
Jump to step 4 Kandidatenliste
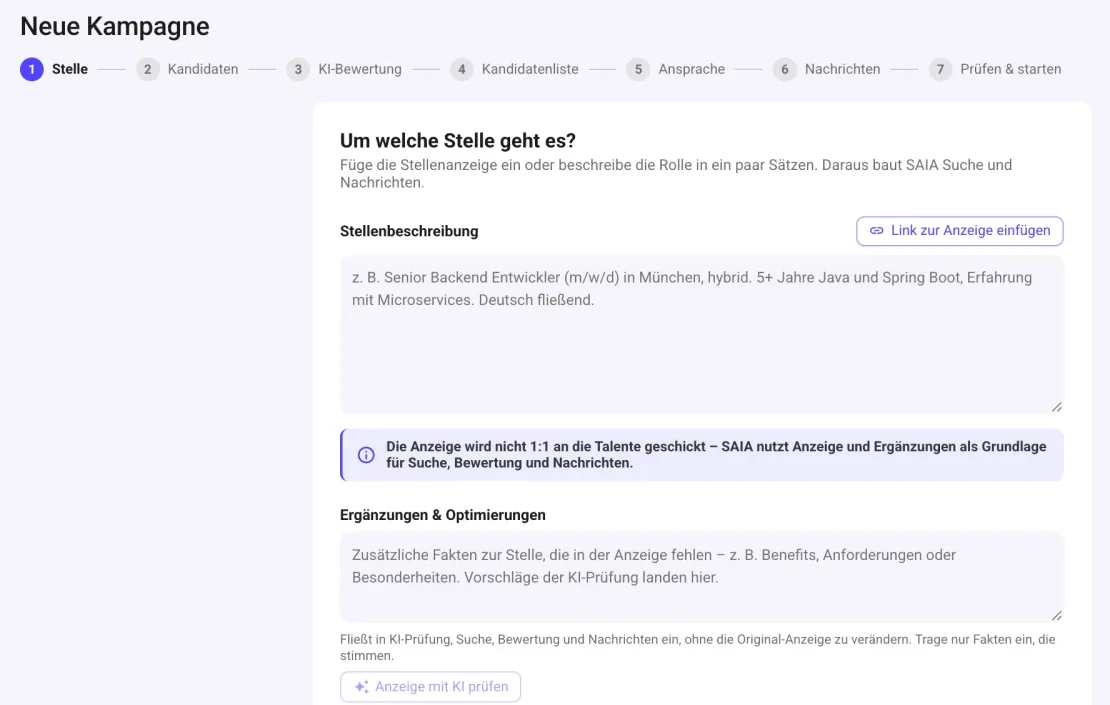(515, 69)
